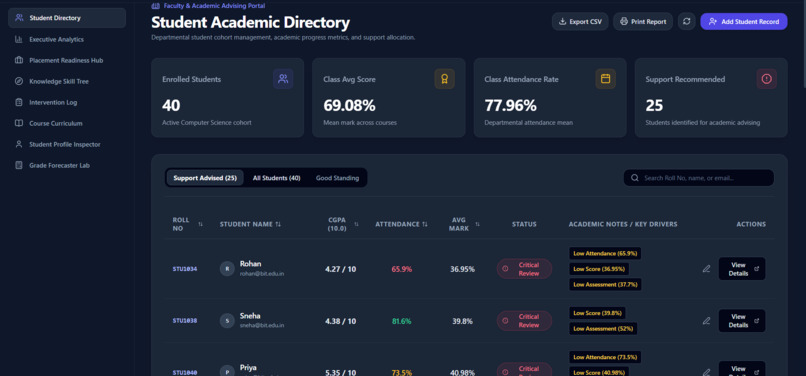The width and height of the screenshot is (806, 376).
Task: Click the Student Profile Inspector person icon
Action: 19,145
